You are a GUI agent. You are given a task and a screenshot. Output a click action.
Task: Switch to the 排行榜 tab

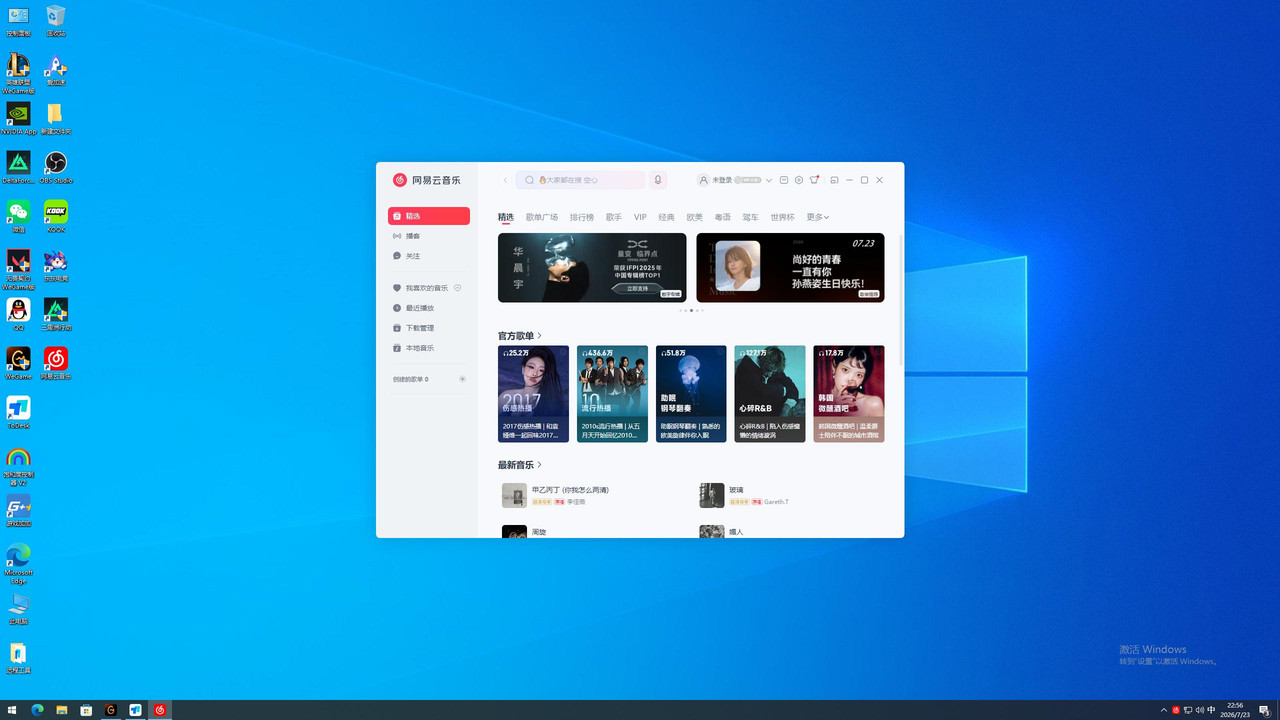coord(582,217)
